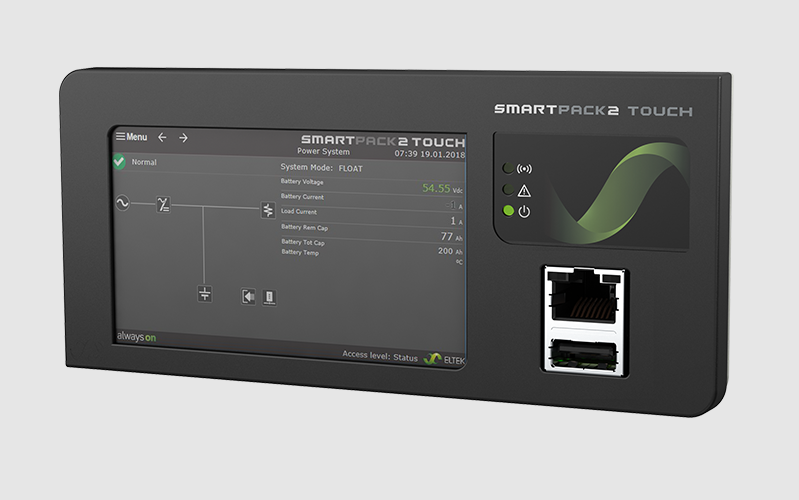Select the 'Battery Current' row
Image resolution: width=799 pixels, height=500 pixels.
pos(372,201)
